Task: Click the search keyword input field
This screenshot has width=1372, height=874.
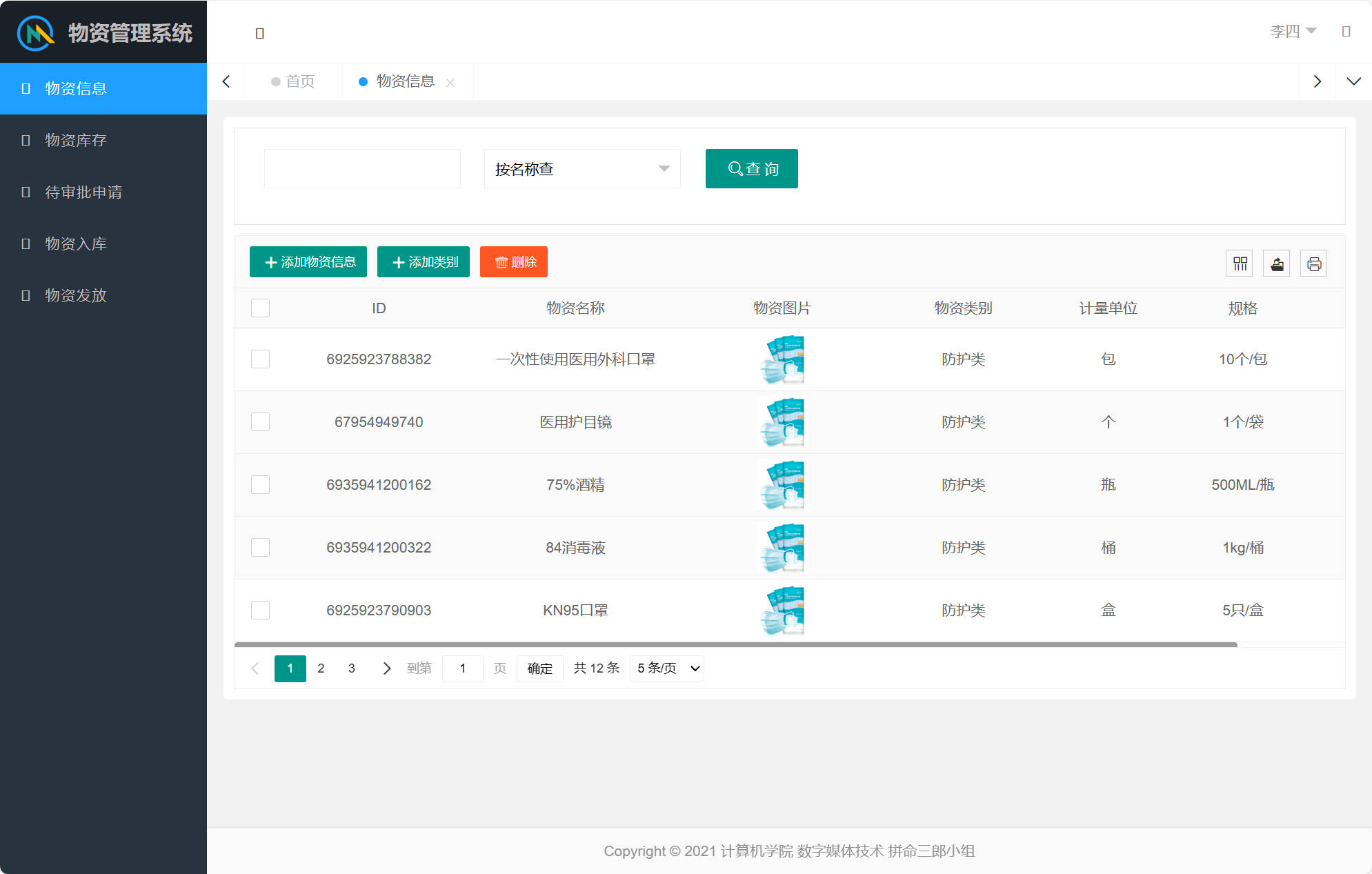Action: (361, 168)
